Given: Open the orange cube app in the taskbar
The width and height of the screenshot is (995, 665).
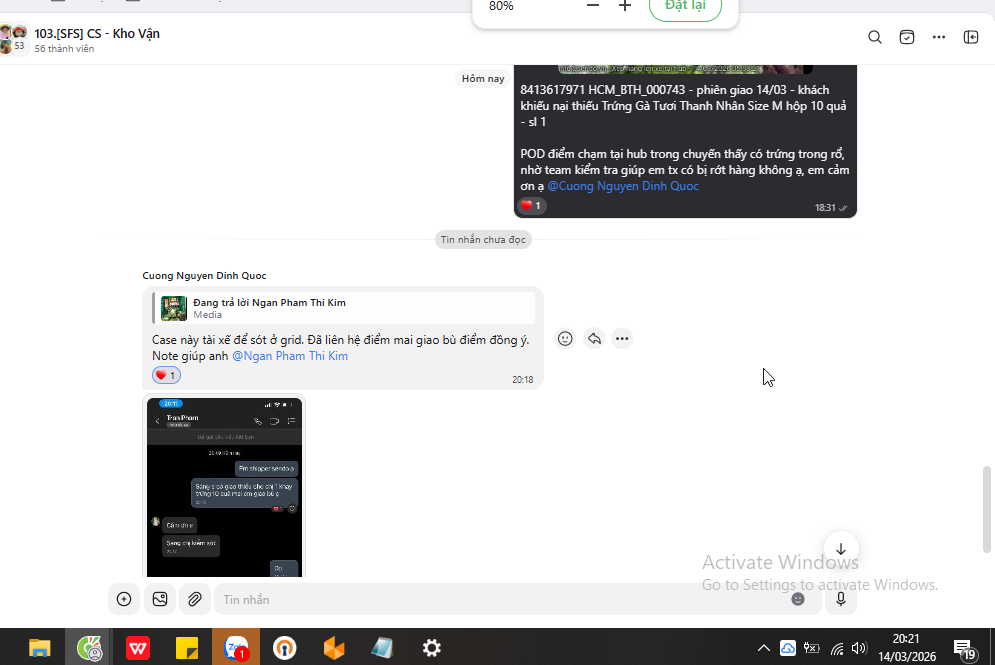Looking at the screenshot, I should tap(334, 648).
